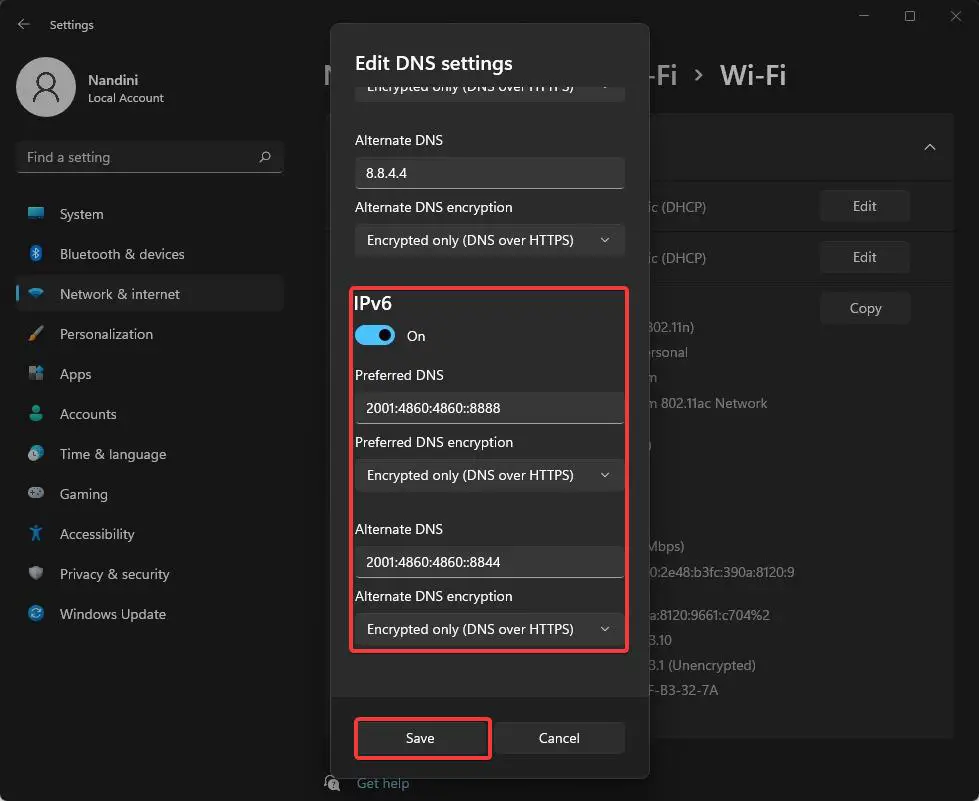Click the IPv4 Alternate DNS field 8.8.4.4
Viewport: 979px width, 801px height.
[x=490, y=173]
